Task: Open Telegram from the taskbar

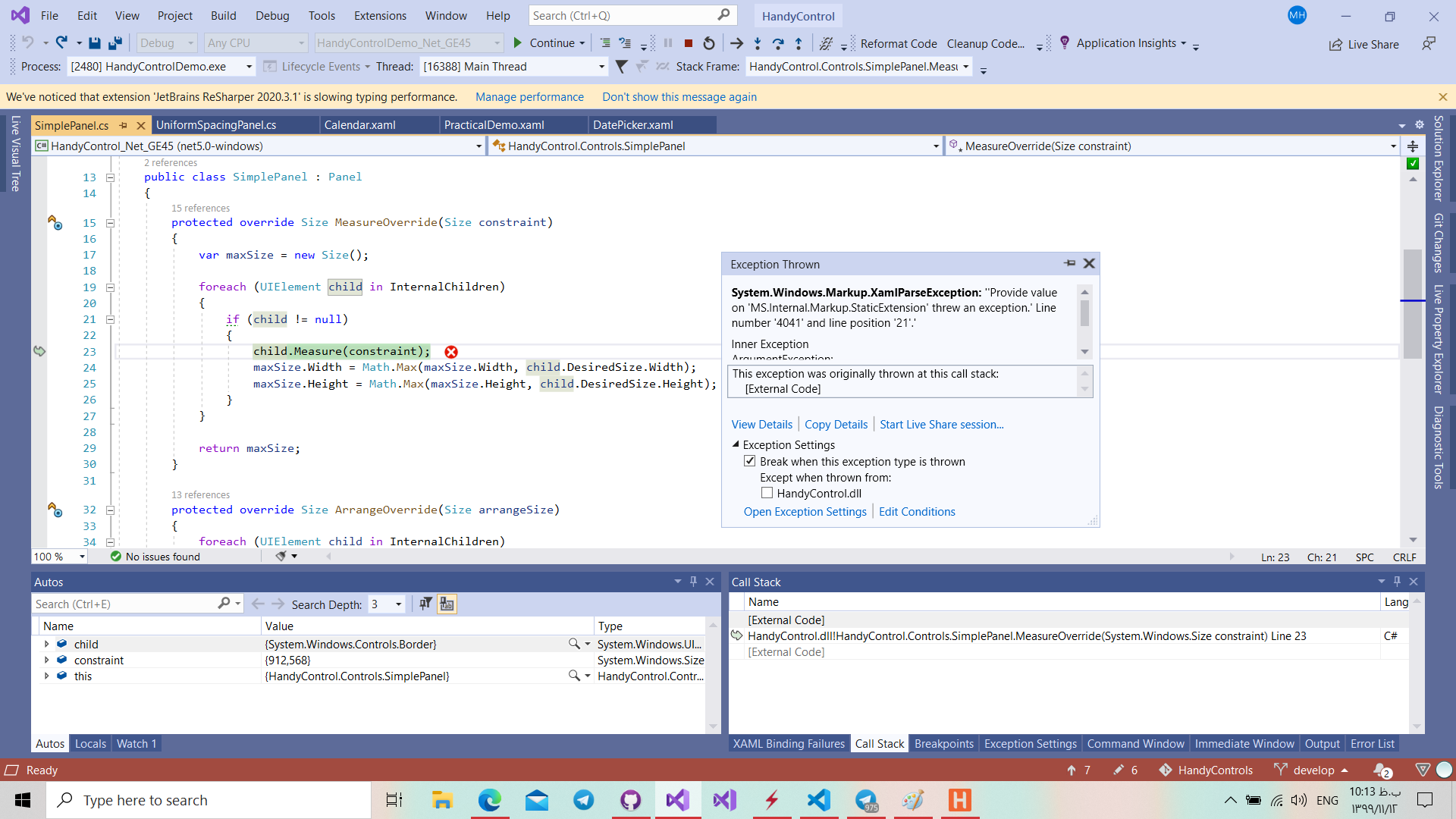Action: tap(584, 800)
